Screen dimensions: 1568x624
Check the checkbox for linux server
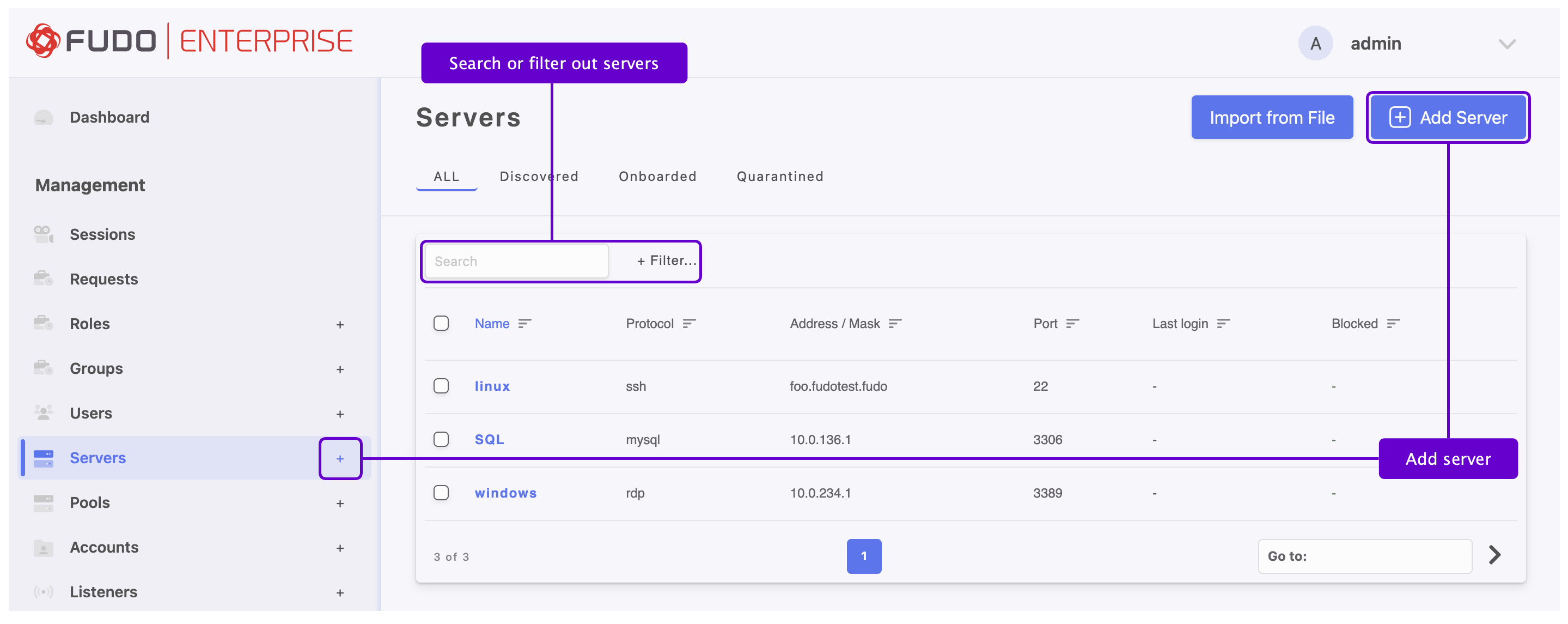tap(441, 386)
